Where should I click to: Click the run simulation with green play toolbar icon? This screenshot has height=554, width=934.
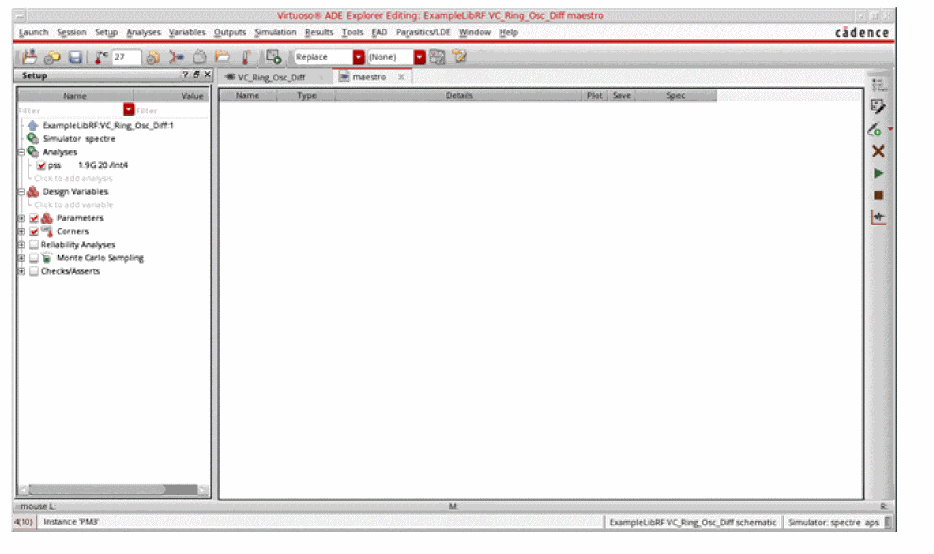coord(273,57)
